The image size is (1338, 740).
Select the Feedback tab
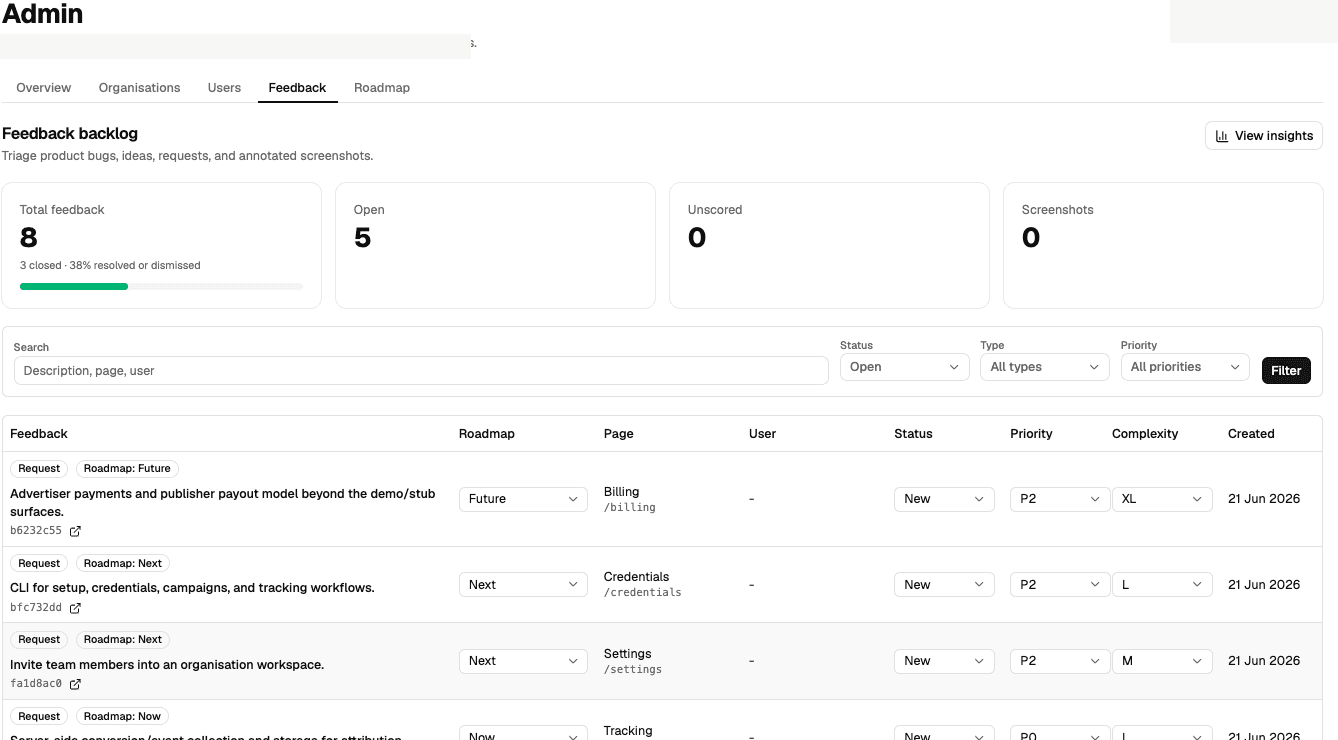click(x=297, y=88)
